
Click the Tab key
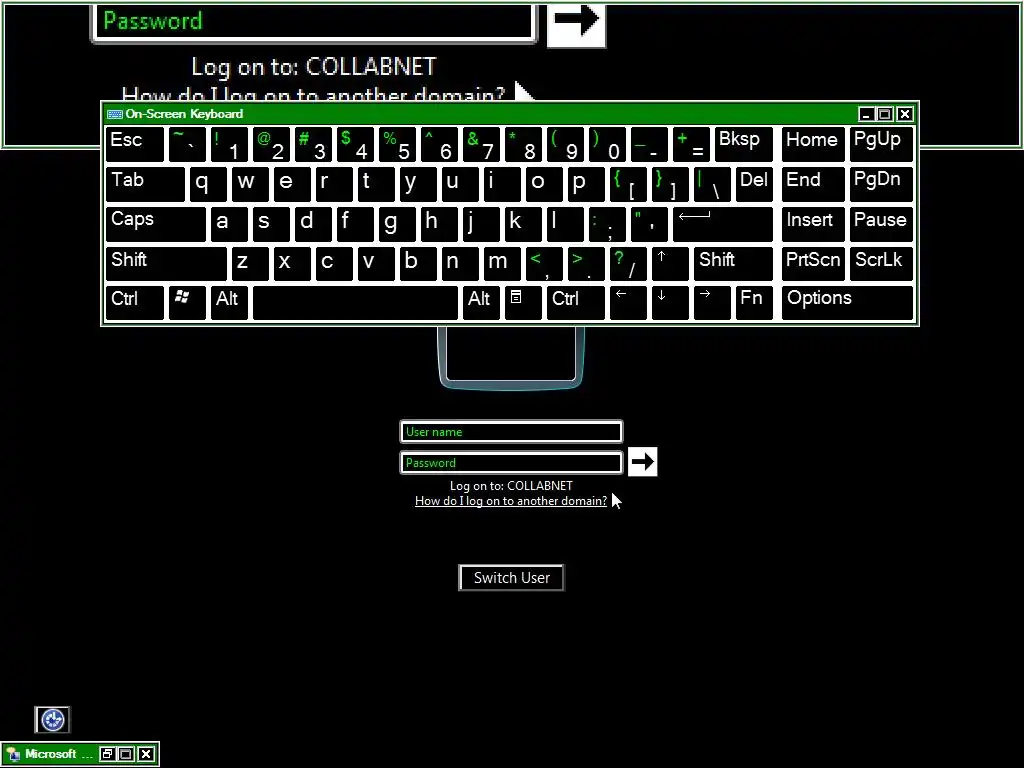pyautogui.click(x=145, y=184)
